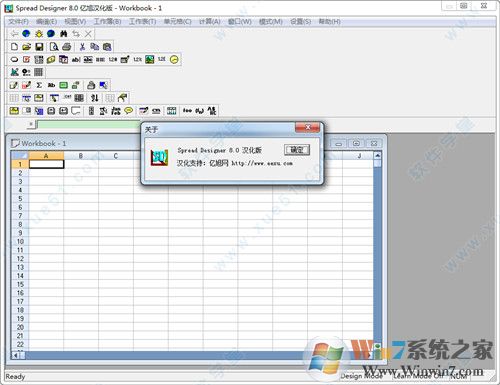Open the 文件(F) menu
The image size is (500, 385).
tap(18, 22)
